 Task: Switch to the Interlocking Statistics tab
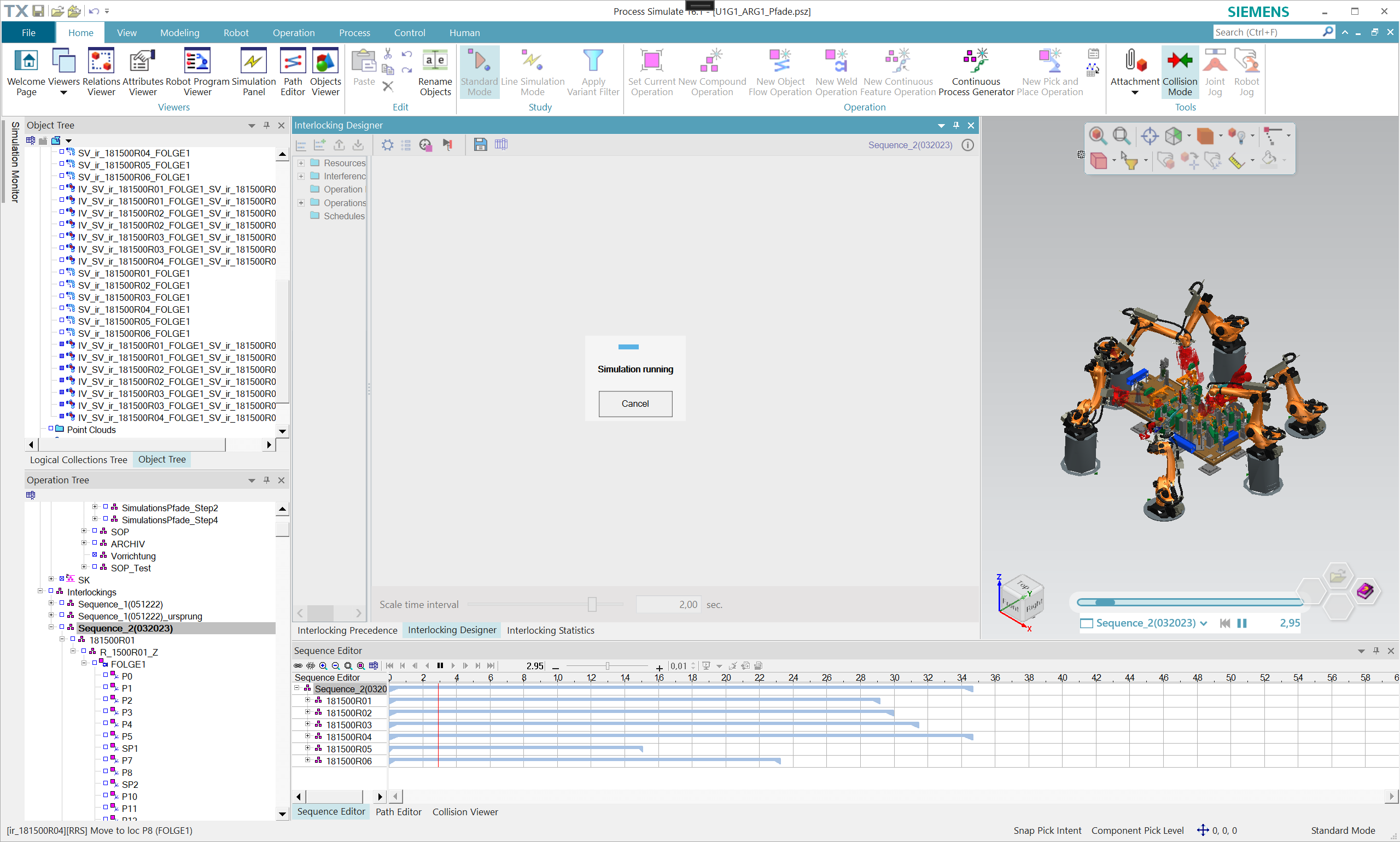(x=551, y=630)
